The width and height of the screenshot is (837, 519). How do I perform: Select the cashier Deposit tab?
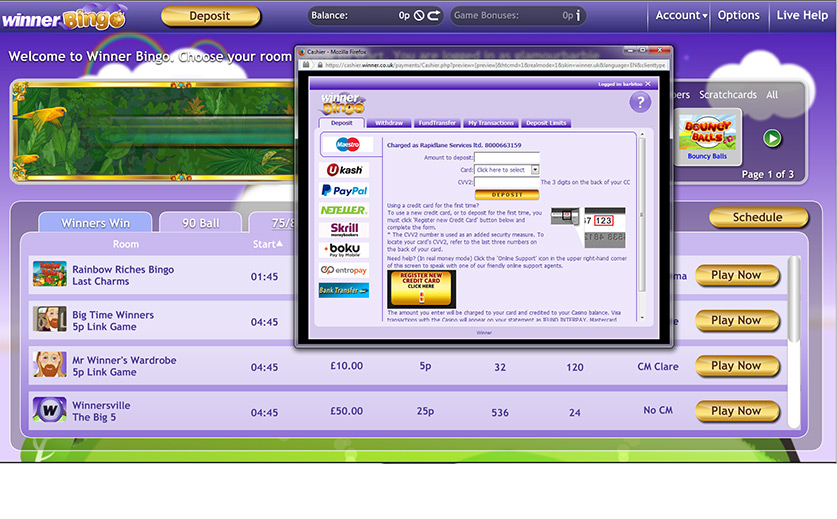pos(342,123)
